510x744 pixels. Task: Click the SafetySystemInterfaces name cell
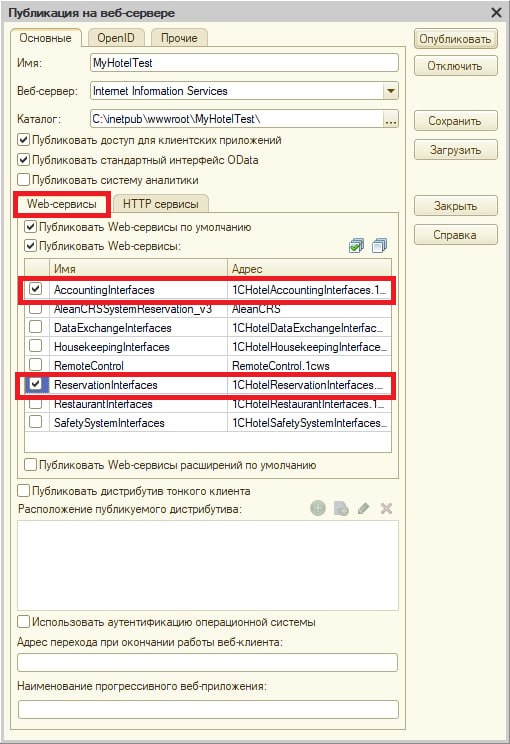click(x=138, y=423)
